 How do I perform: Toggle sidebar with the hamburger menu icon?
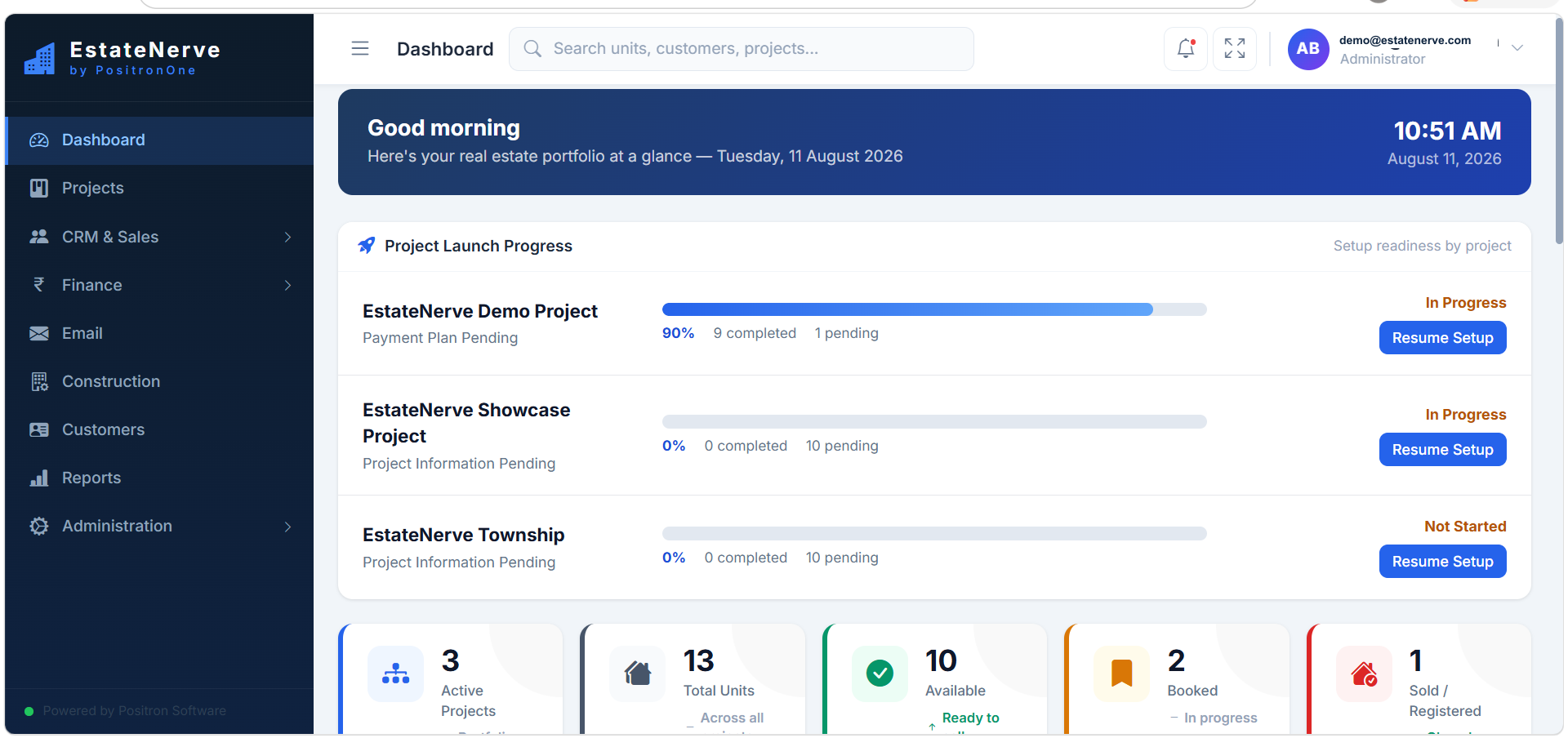tap(360, 49)
